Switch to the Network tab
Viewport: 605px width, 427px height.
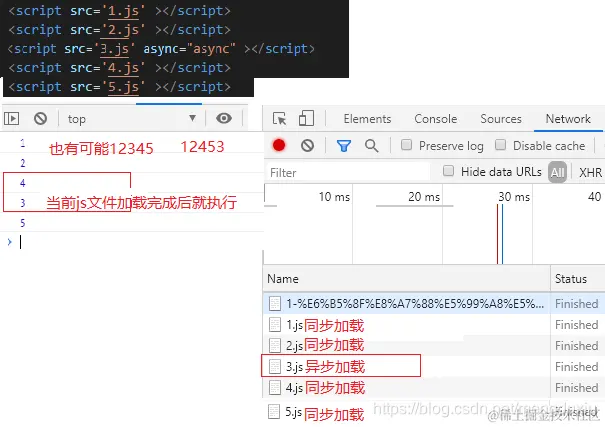click(568, 119)
